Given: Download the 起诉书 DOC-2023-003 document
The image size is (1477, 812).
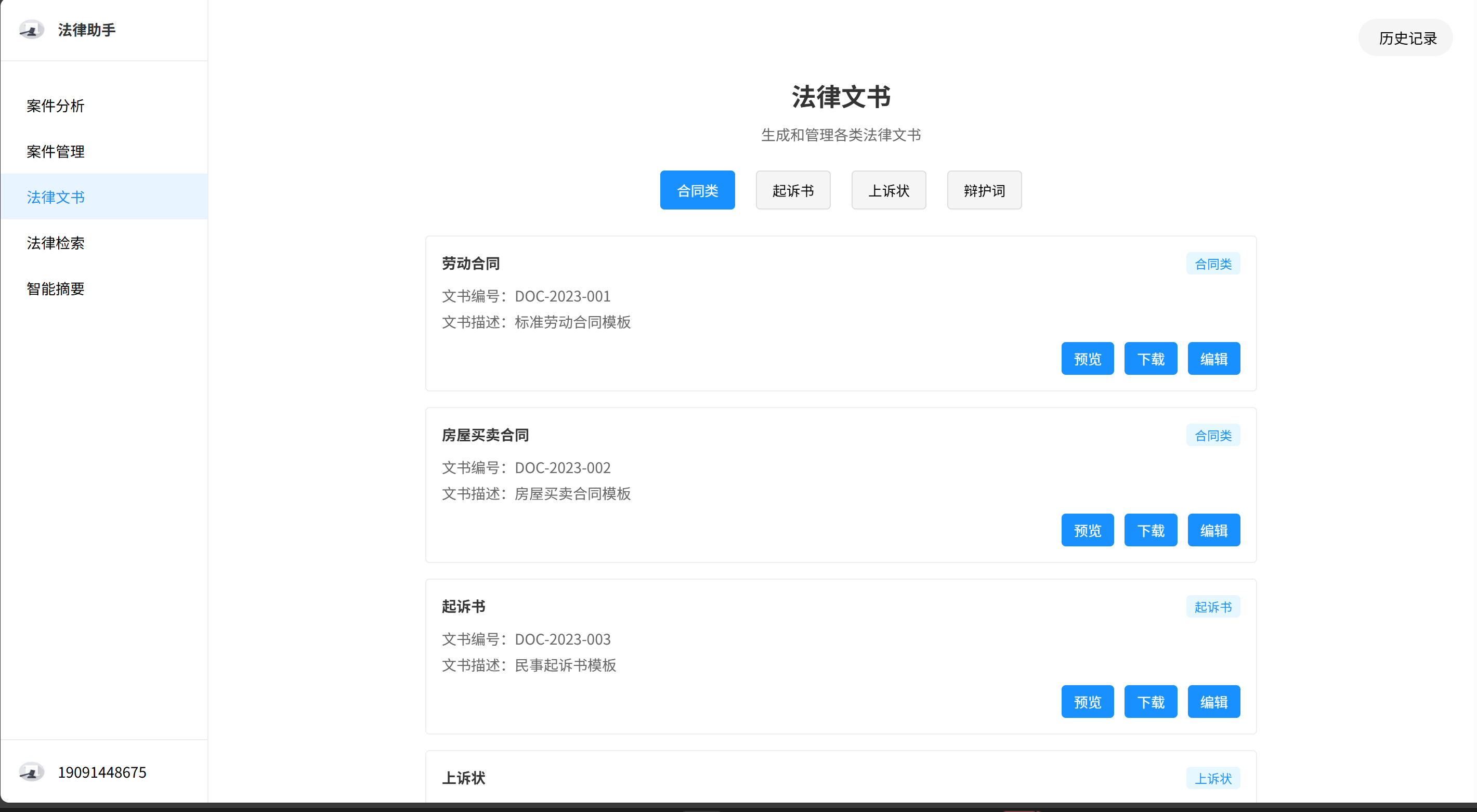Looking at the screenshot, I should (x=1150, y=702).
